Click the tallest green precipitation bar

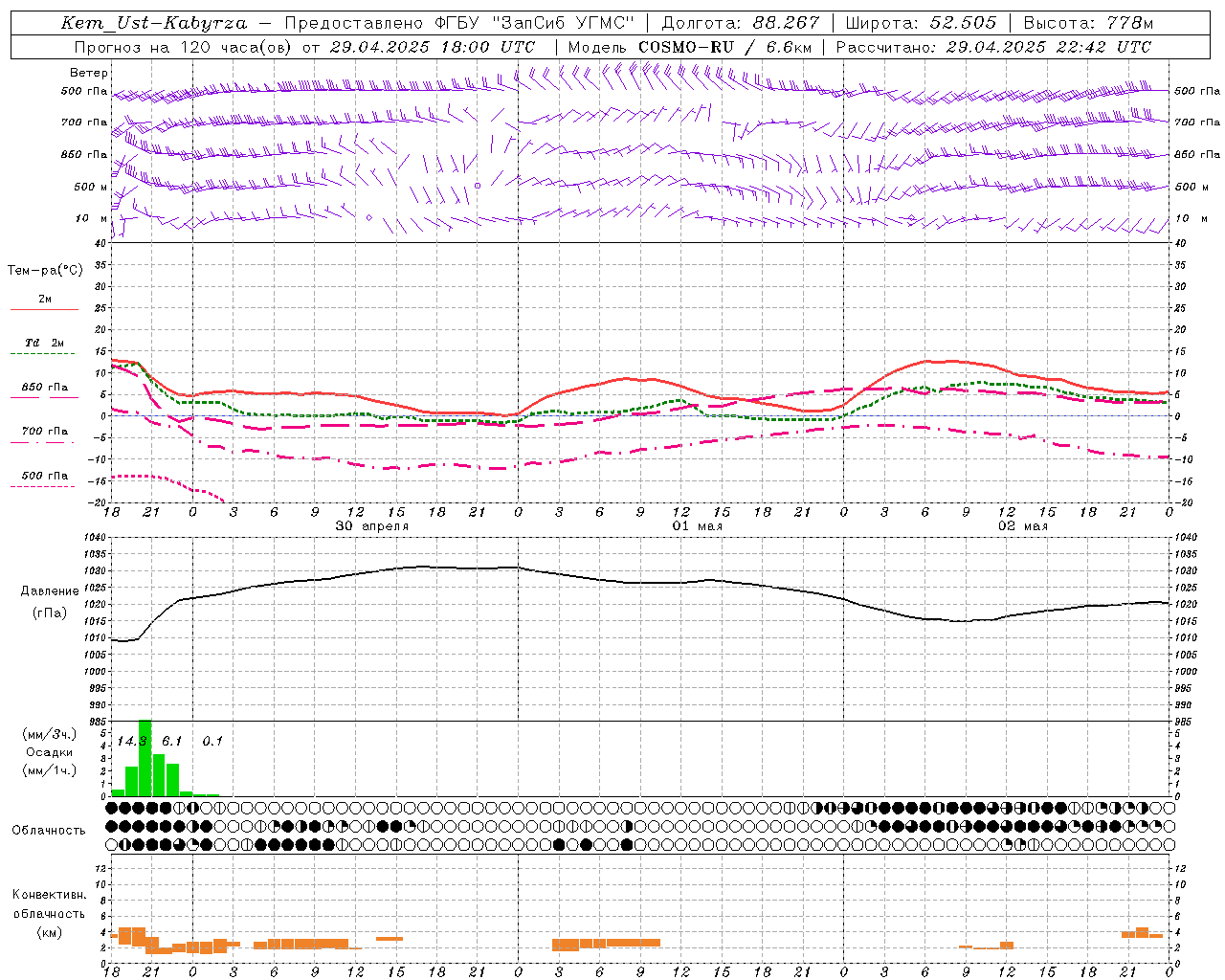pyautogui.click(x=145, y=758)
